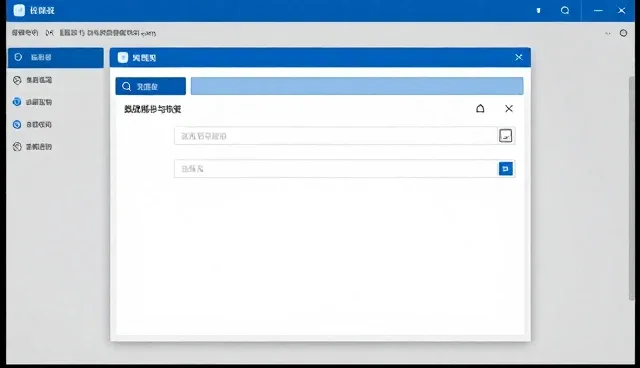Focus the first text input field in the dialog

click(336, 136)
